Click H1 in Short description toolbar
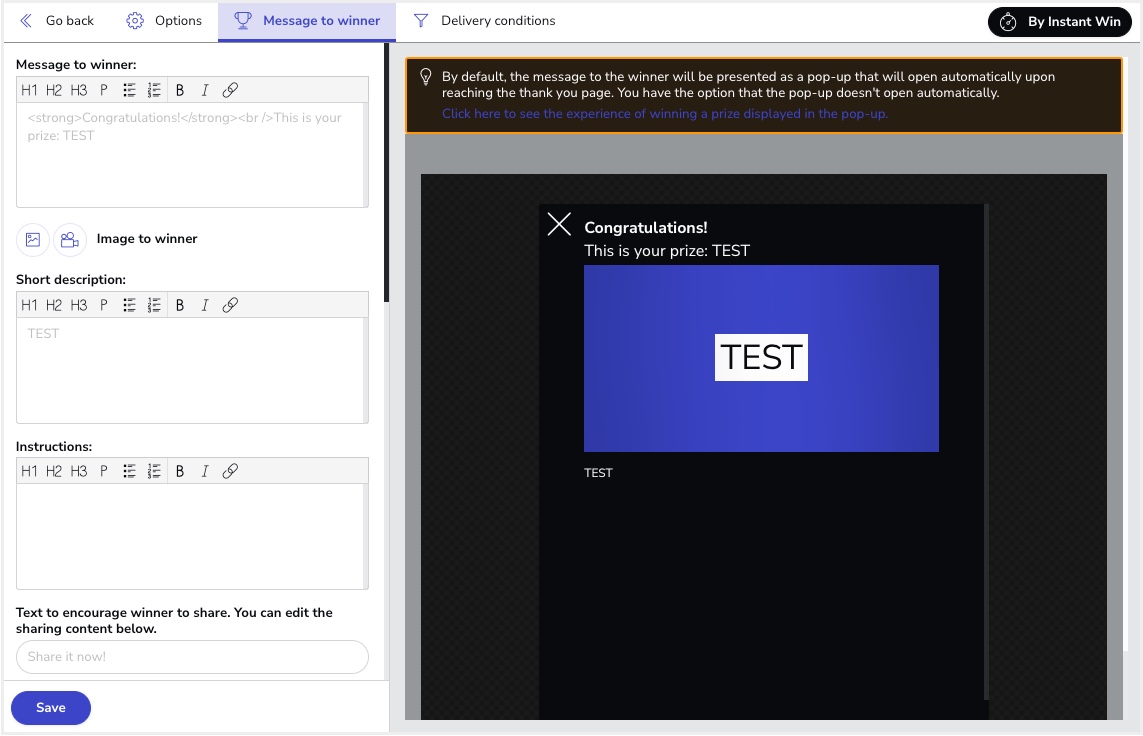This screenshot has width=1143, height=736. coord(29,305)
